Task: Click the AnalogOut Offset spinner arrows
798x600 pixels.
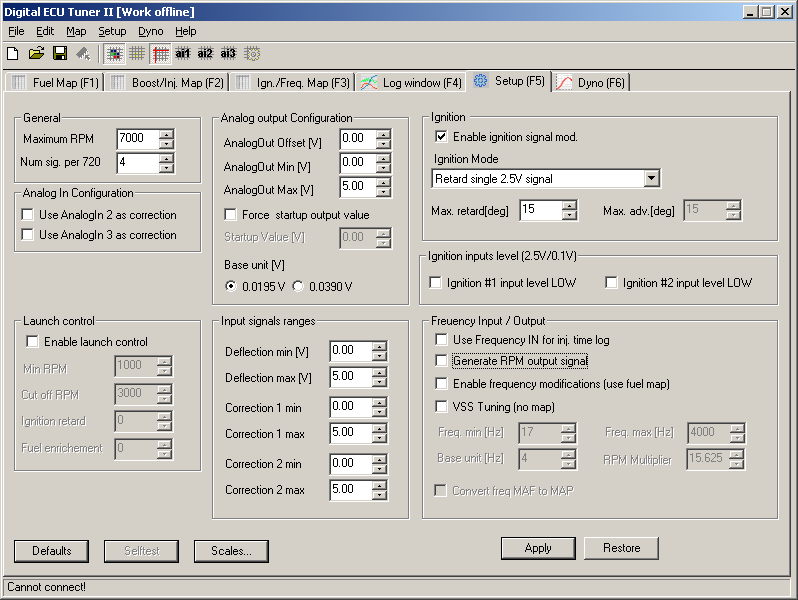Action: pos(383,139)
